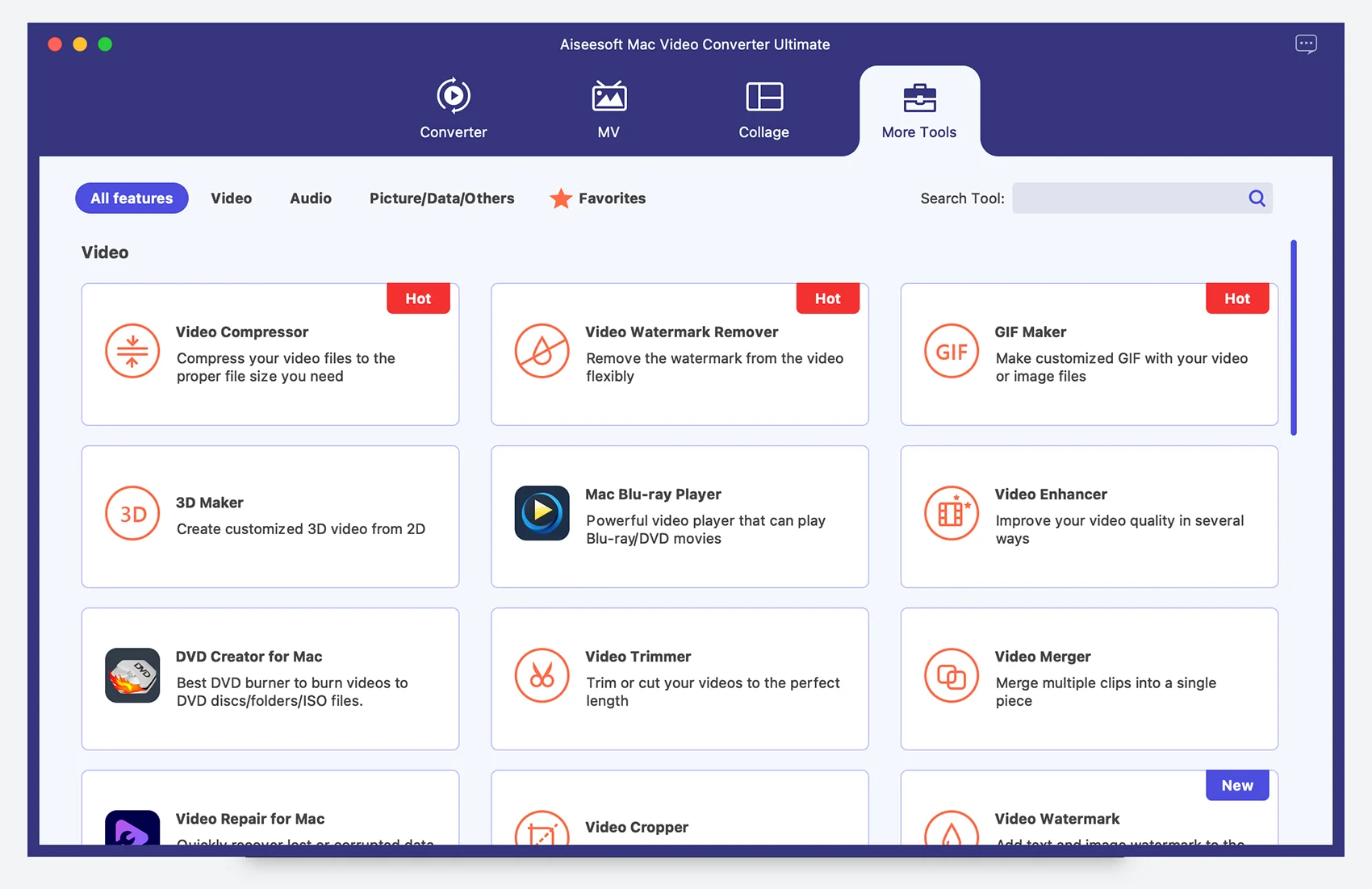Open the Video Compressor tool icon
The height and width of the screenshot is (889, 1372).
pos(132,352)
